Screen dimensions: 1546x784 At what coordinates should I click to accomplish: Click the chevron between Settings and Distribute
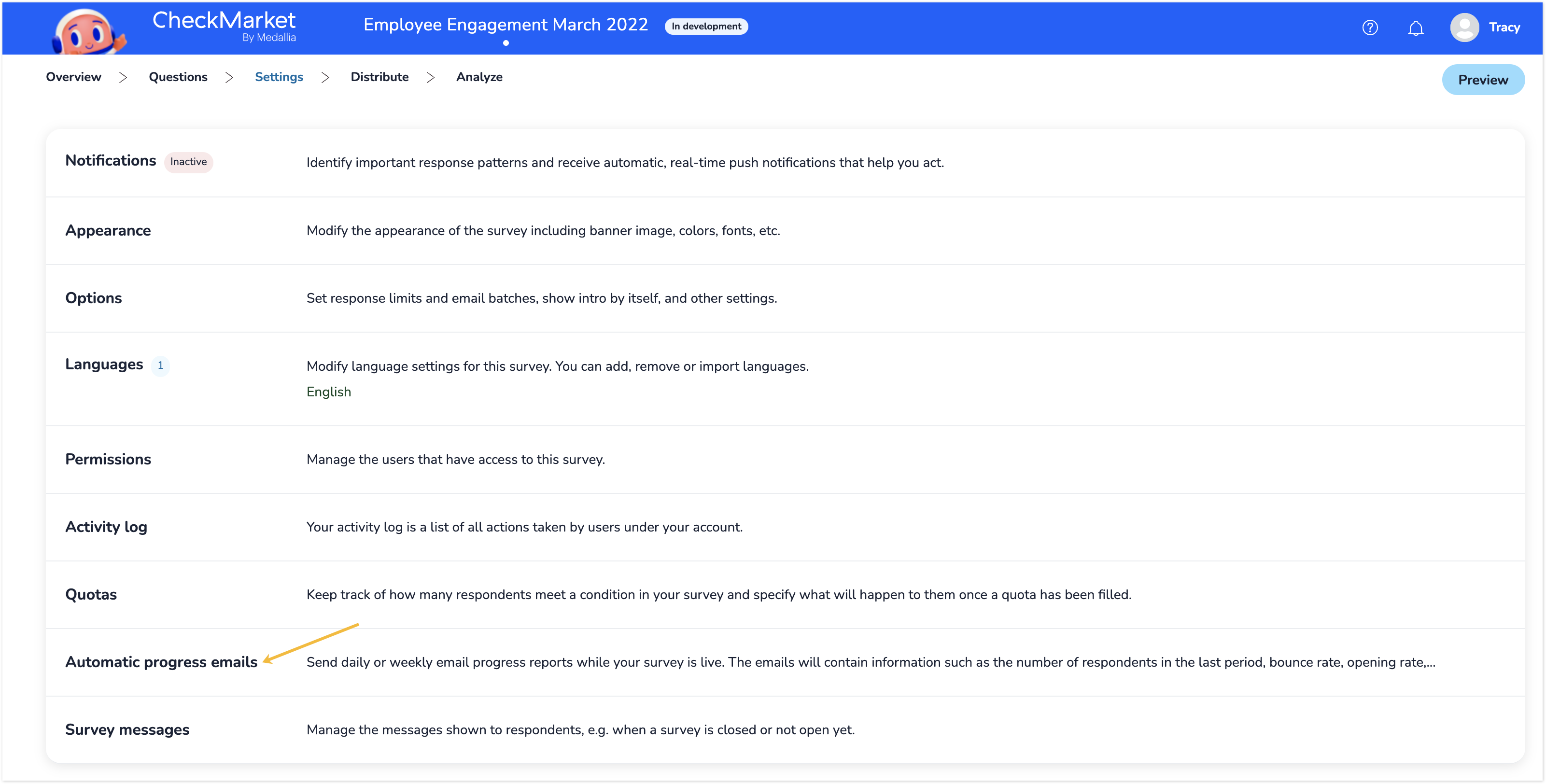[x=325, y=77]
